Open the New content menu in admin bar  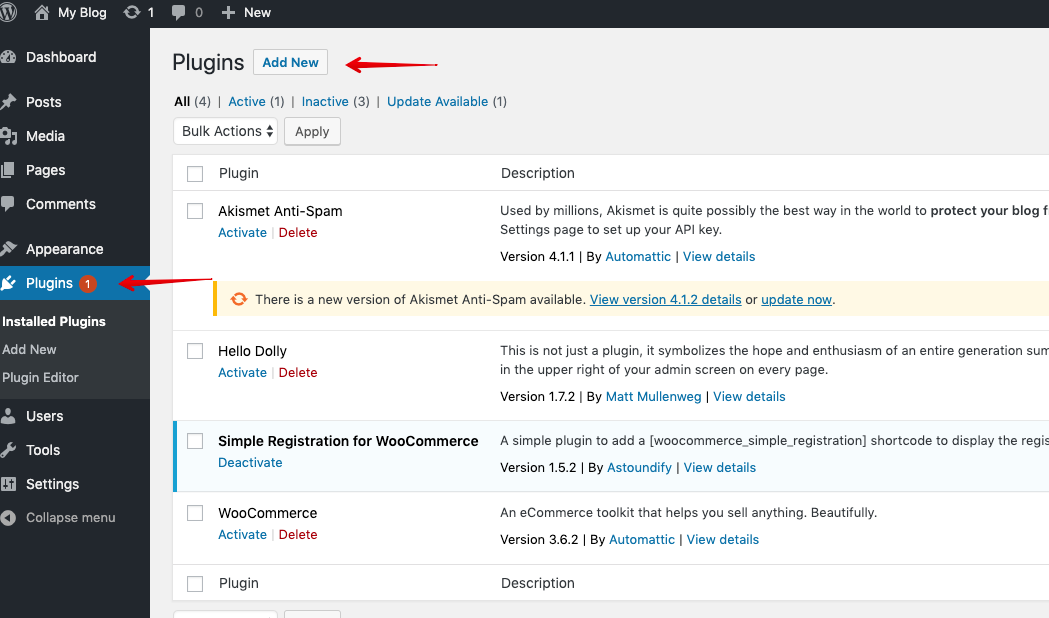click(x=246, y=12)
